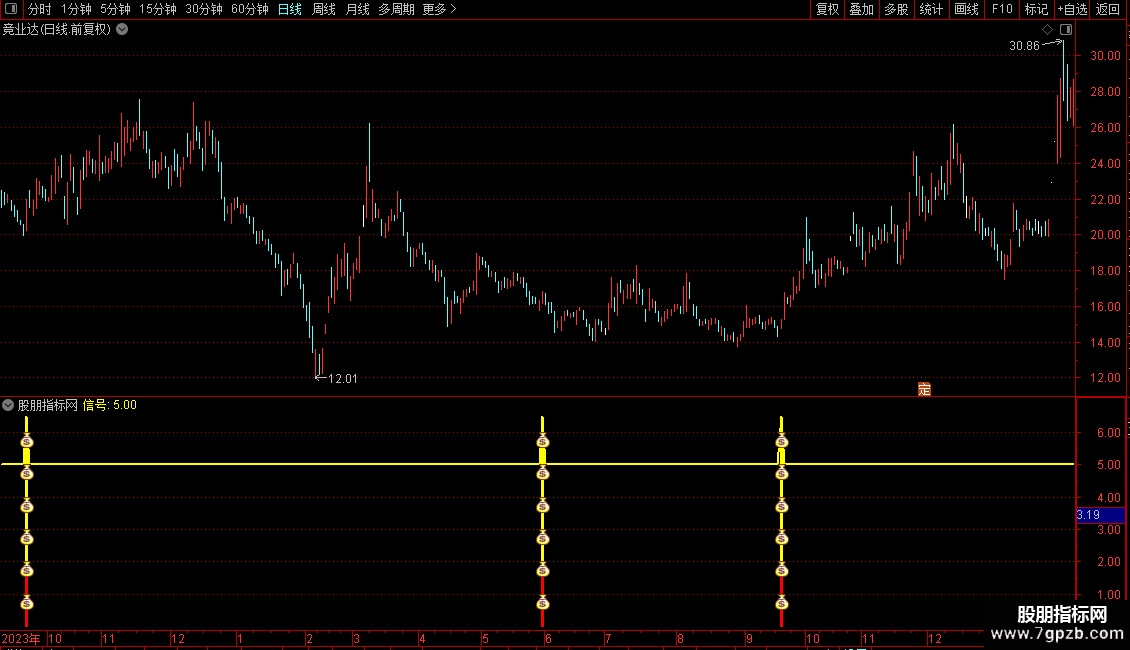Screen dimensions: 1130x650
Task: Select the 15分钟 timeframe
Action: pos(158,9)
